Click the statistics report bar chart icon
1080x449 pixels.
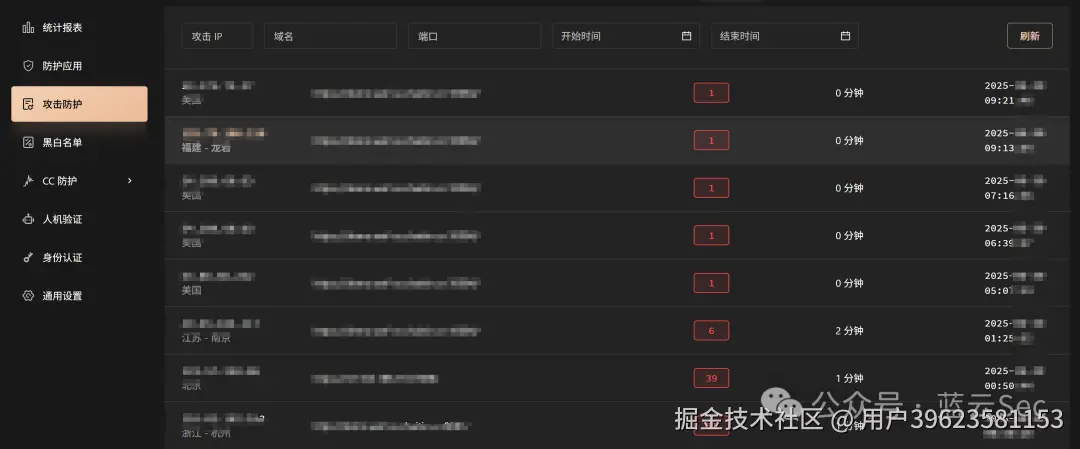pyautogui.click(x=28, y=28)
